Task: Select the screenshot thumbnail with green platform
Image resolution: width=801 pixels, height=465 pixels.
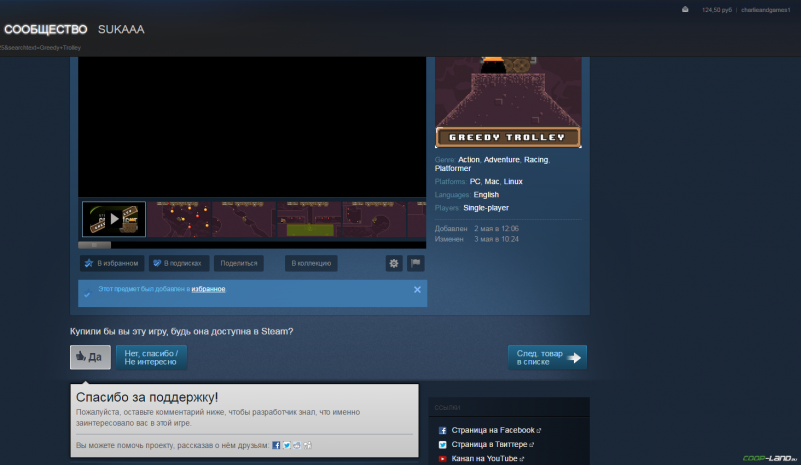Action: [309, 219]
